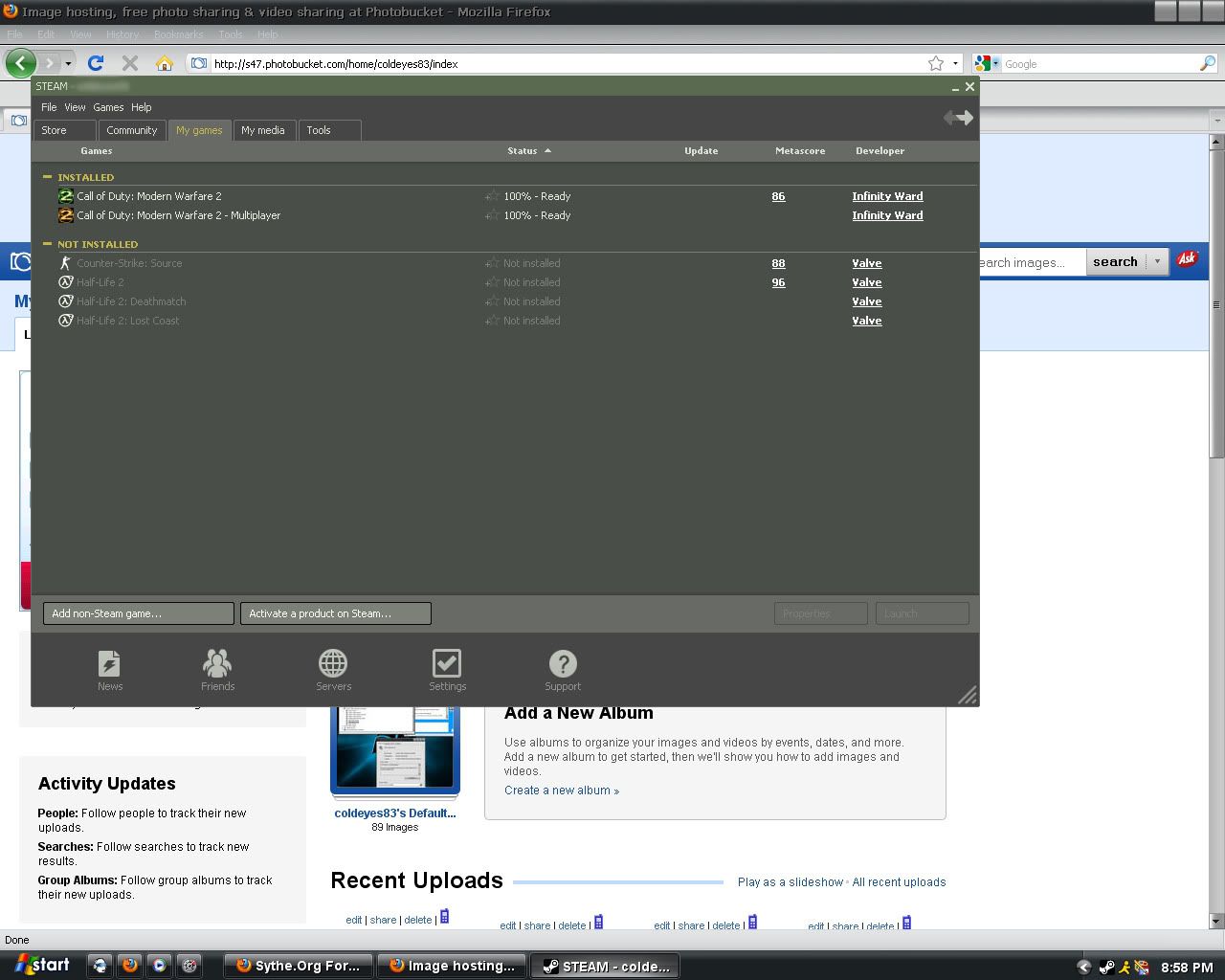Open the Friends list in Steam
The width and height of the screenshot is (1225, 980).
click(x=217, y=670)
